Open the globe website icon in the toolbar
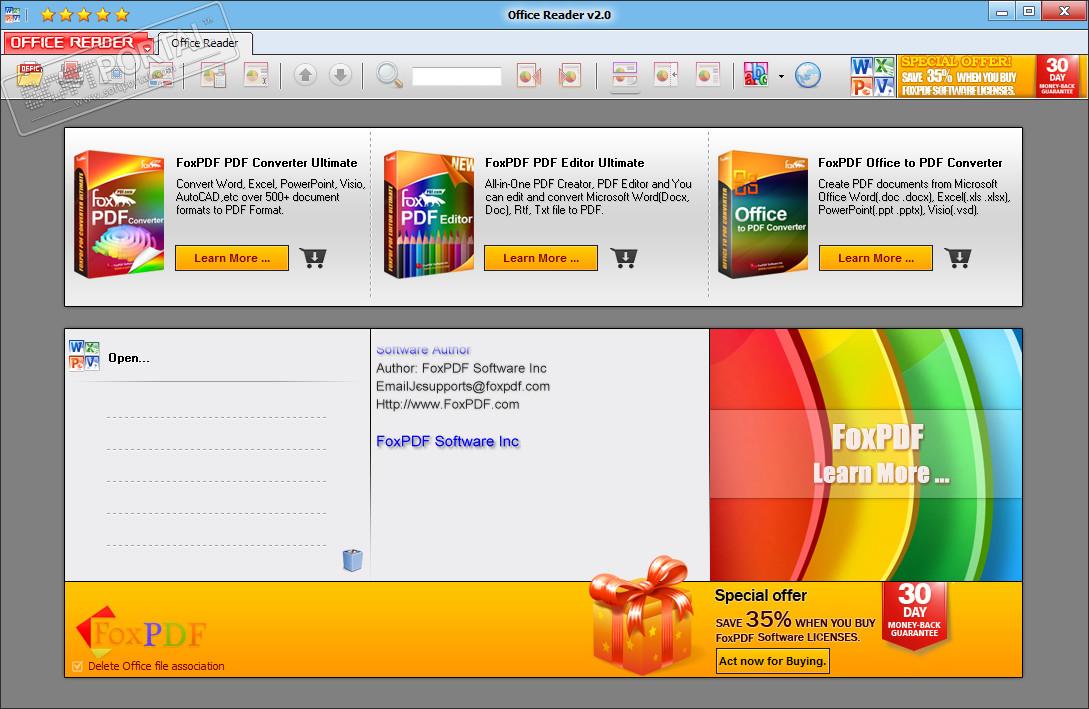Viewport: 1089px width, 709px height. [x=807, y=75]
